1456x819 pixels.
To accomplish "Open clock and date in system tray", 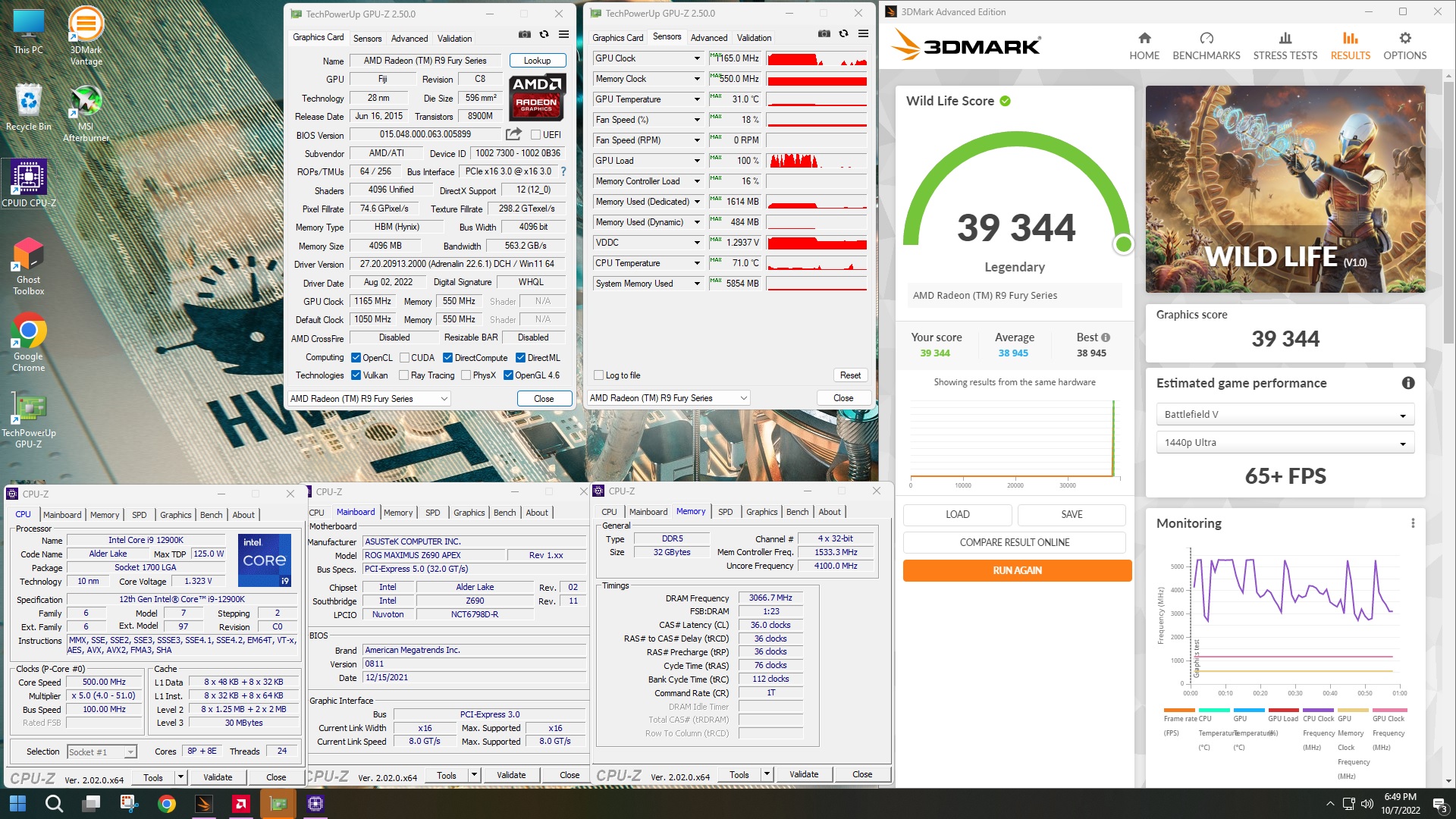I will click(1400, 803).
